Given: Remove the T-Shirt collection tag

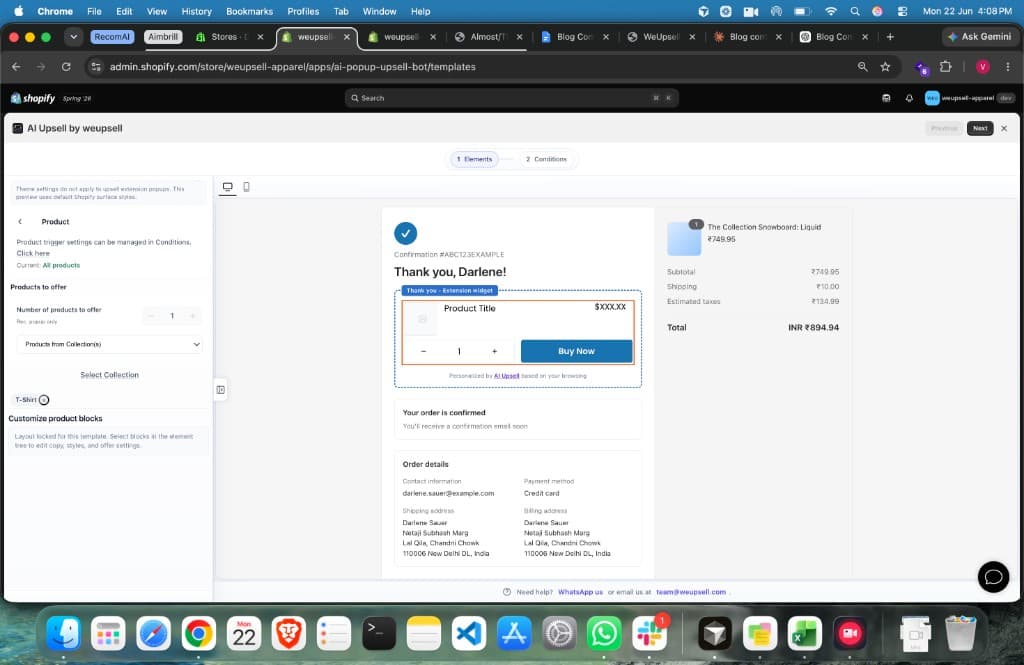Looking at the screenshot, I should 44,400.
